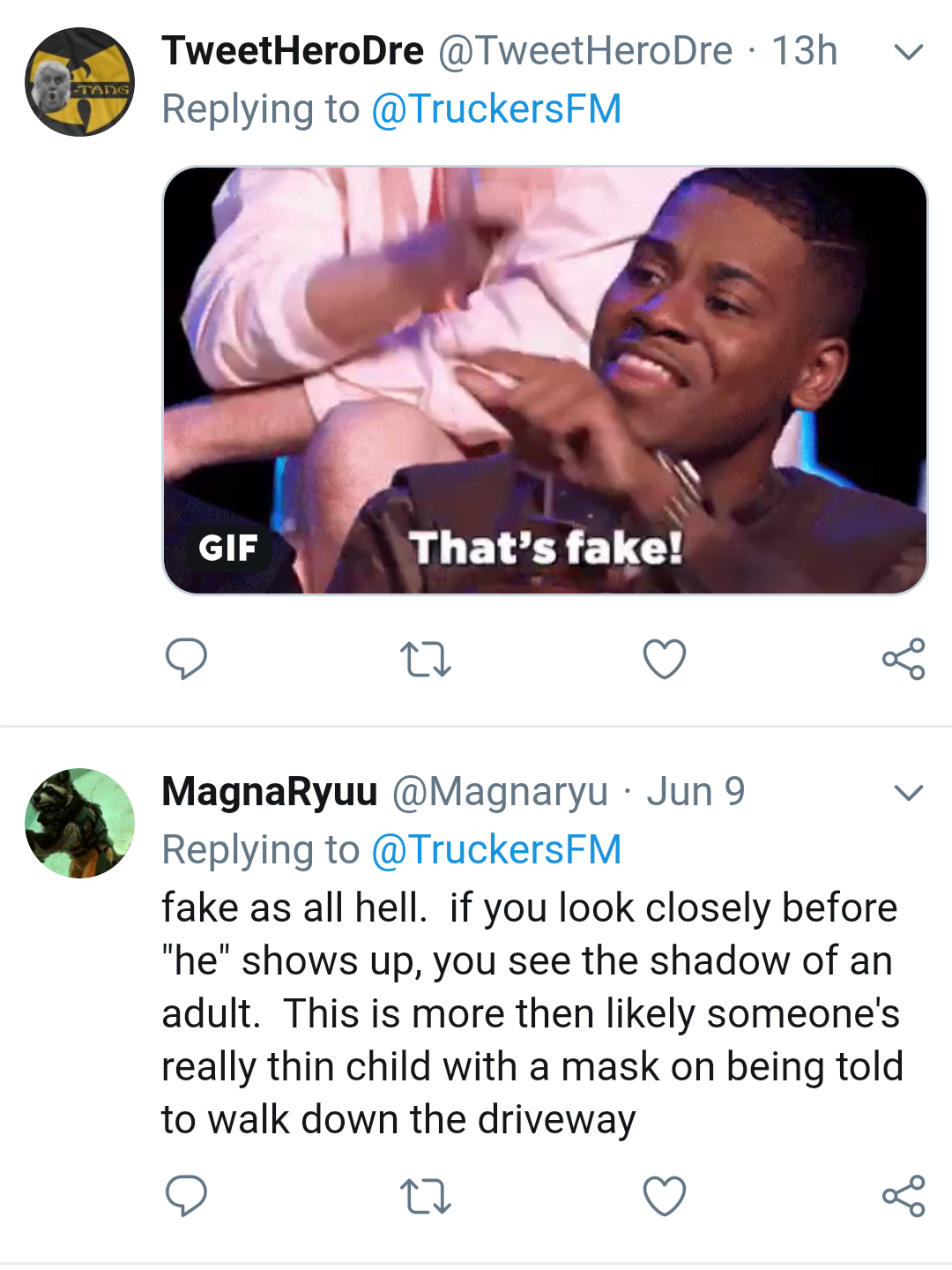Reply to MagnaRyuu's tweet
The height and width of the screenshot is (1270, 952).
pos(186,1196)
